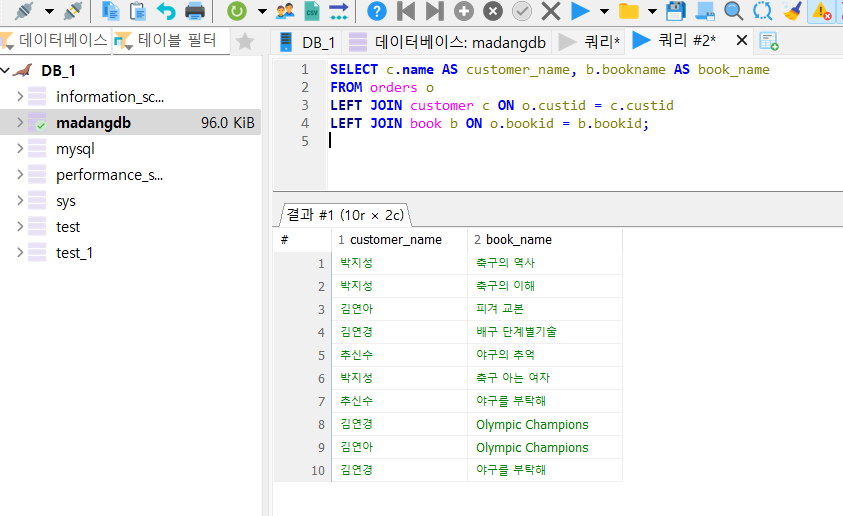This screenshot has width=843, height=516.
Task: Click the export database arrow icon
Action: tap(339, 11)
